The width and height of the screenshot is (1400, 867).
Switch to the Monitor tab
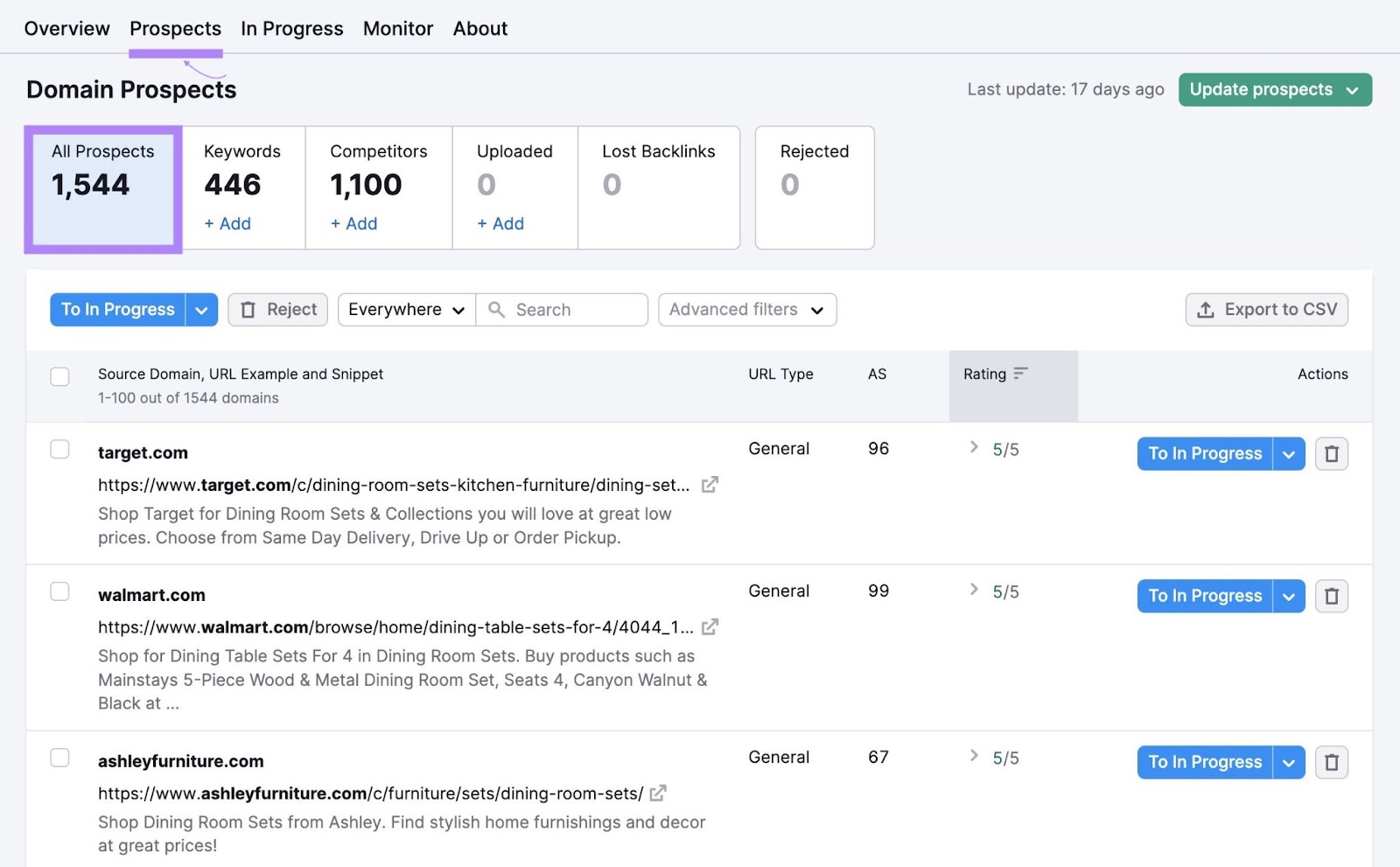[397, 28]
